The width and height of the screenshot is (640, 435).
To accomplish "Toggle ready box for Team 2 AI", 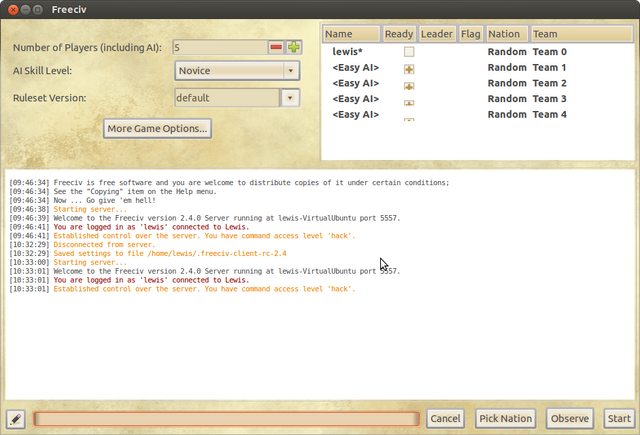I will (x=409, y=86).
